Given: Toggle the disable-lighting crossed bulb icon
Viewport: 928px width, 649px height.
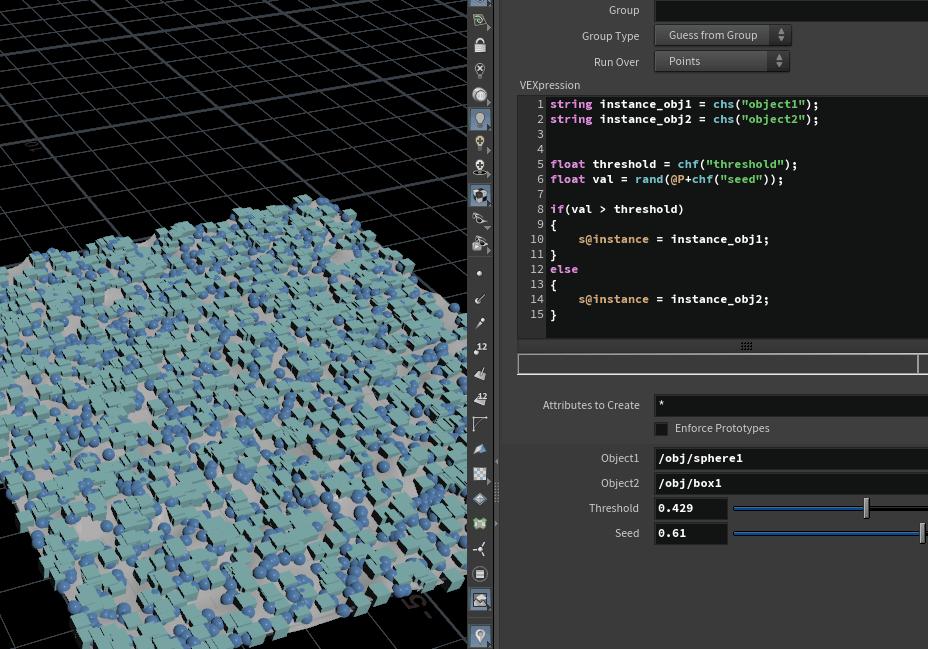Looking at the screenshot, I should 480,70.
